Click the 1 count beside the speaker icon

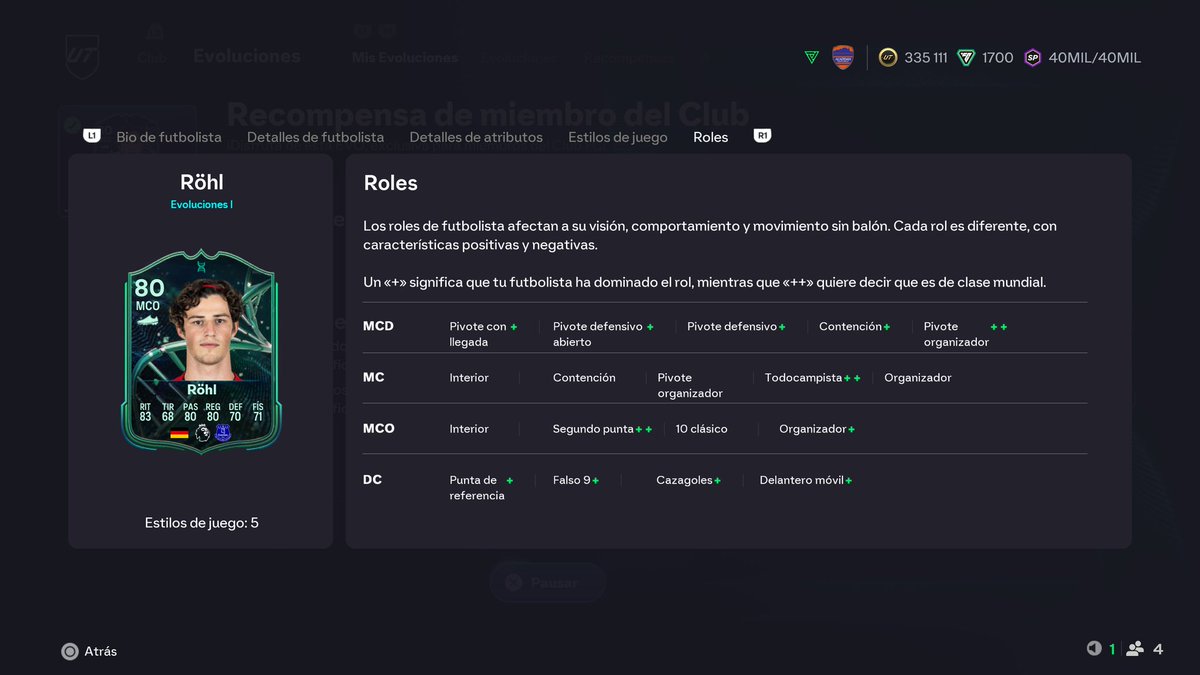1112,649
